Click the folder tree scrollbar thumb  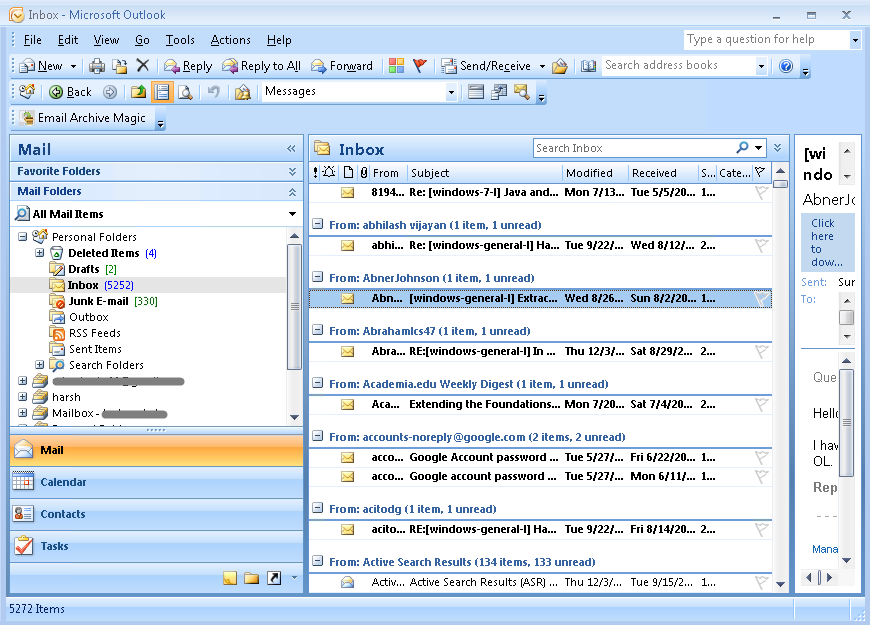tap(295, 306)
